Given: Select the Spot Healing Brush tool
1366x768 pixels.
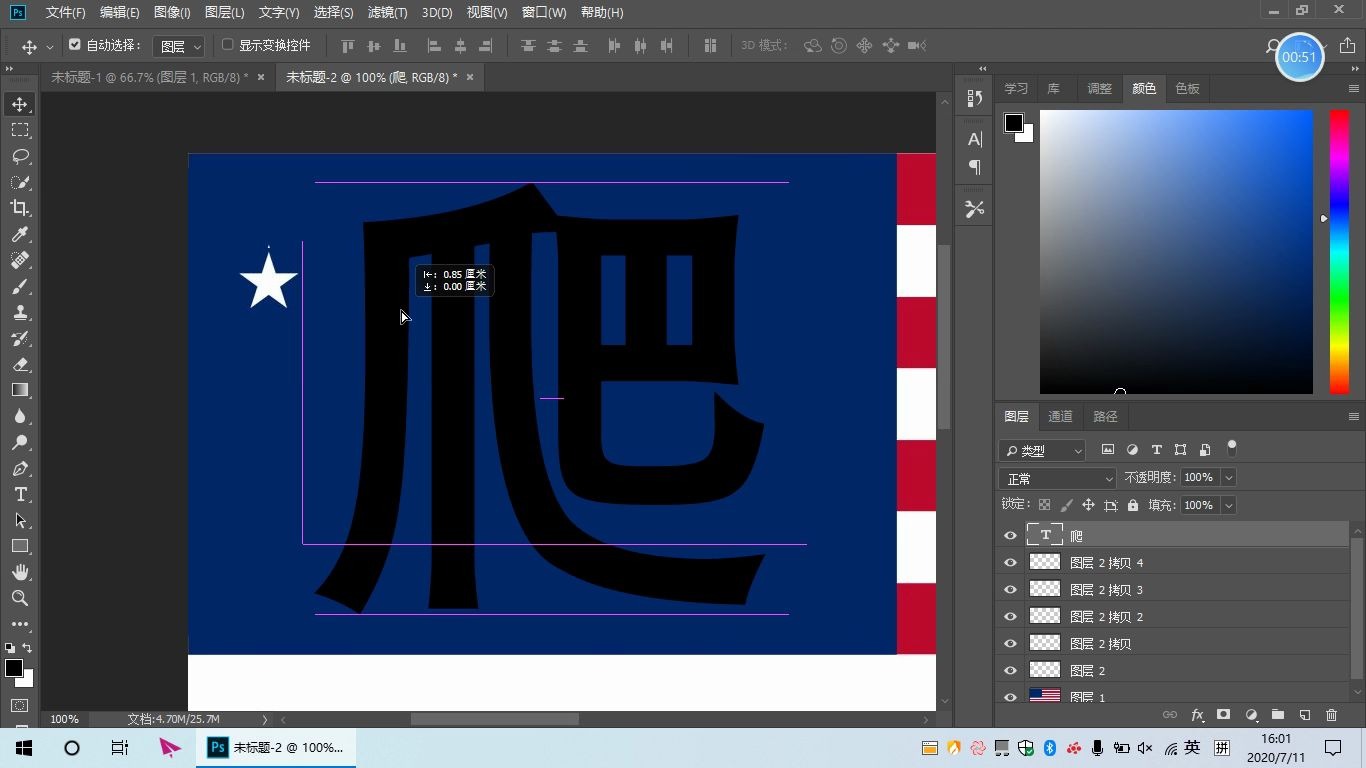Looking at the screenshot, I should click(20, 260).
